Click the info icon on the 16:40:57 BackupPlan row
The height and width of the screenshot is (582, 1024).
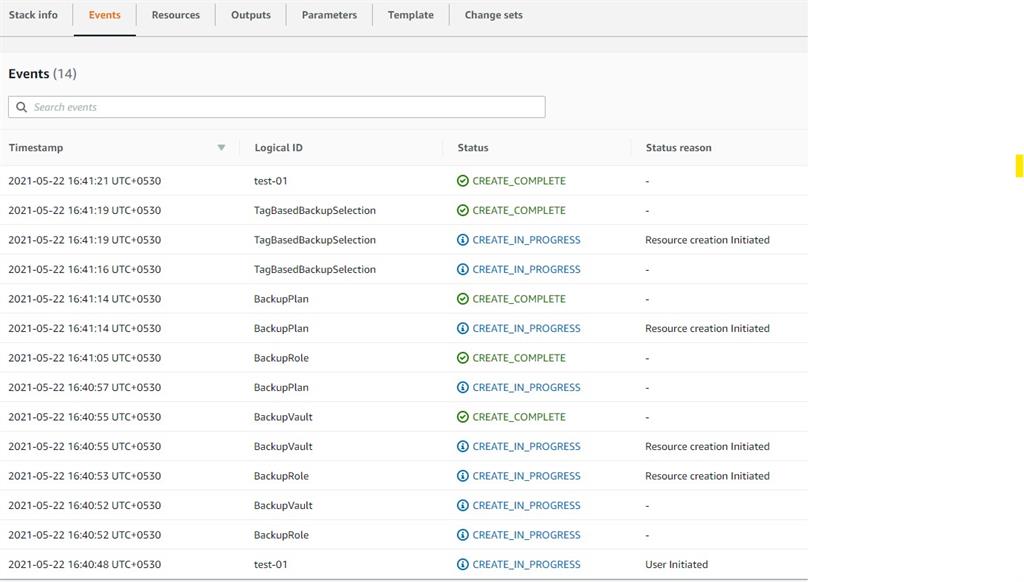tap(462, 387)
